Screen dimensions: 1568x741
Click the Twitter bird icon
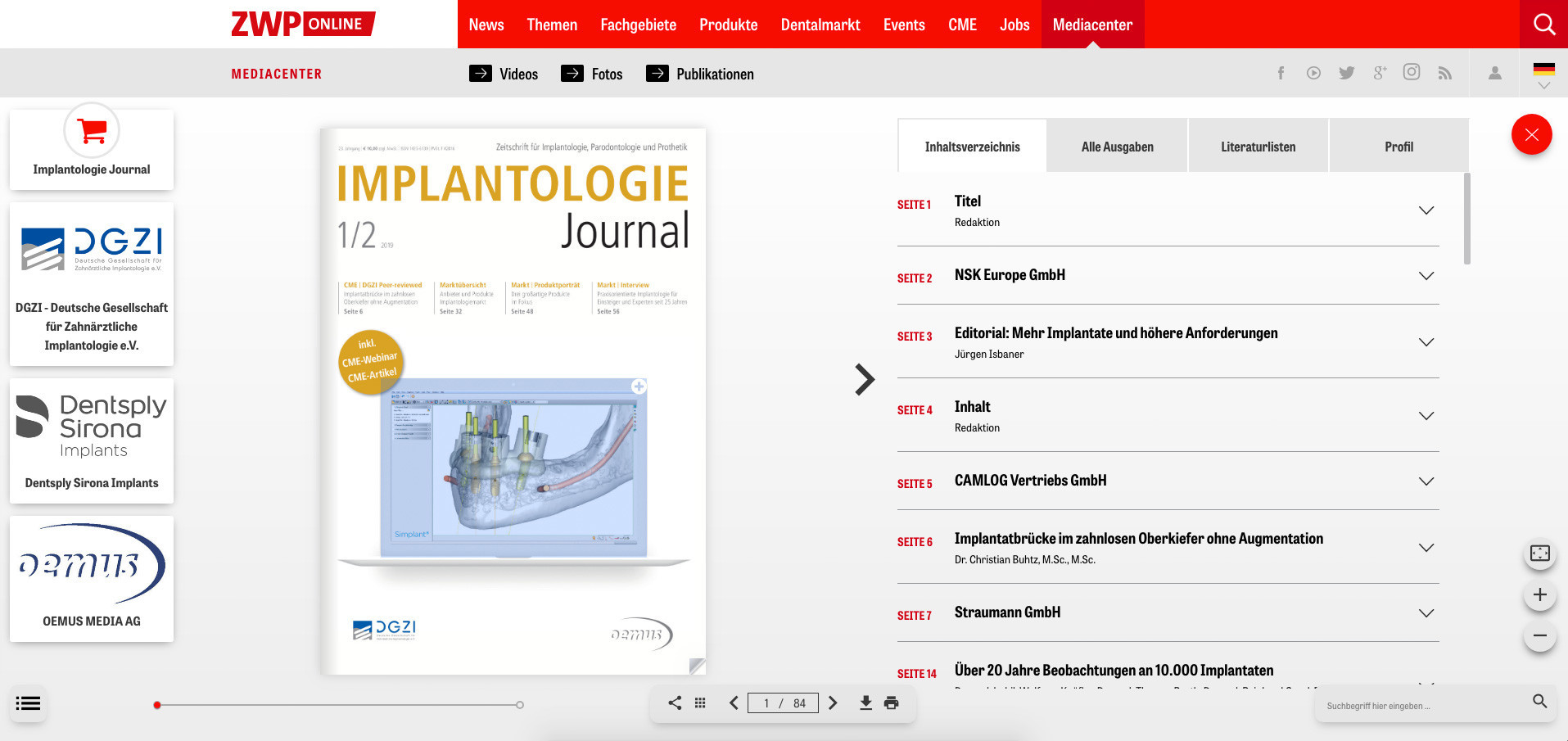1346,73
